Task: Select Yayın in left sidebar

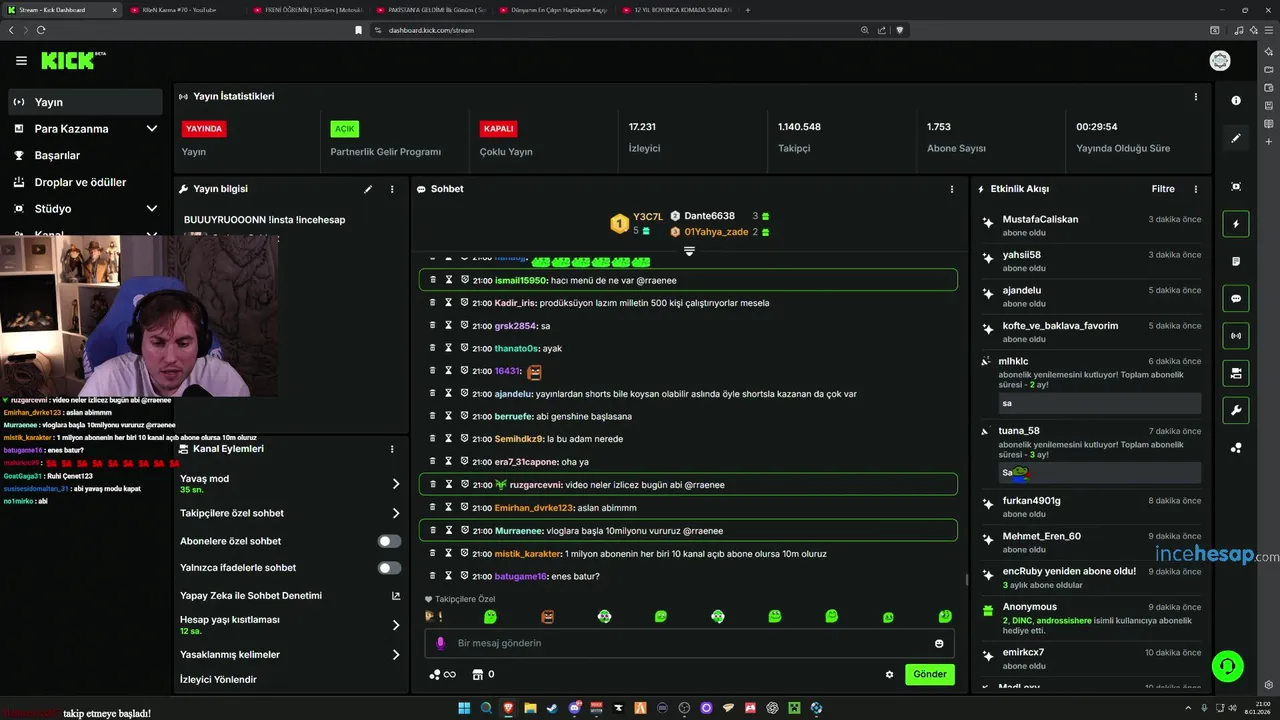Action: 84,102
